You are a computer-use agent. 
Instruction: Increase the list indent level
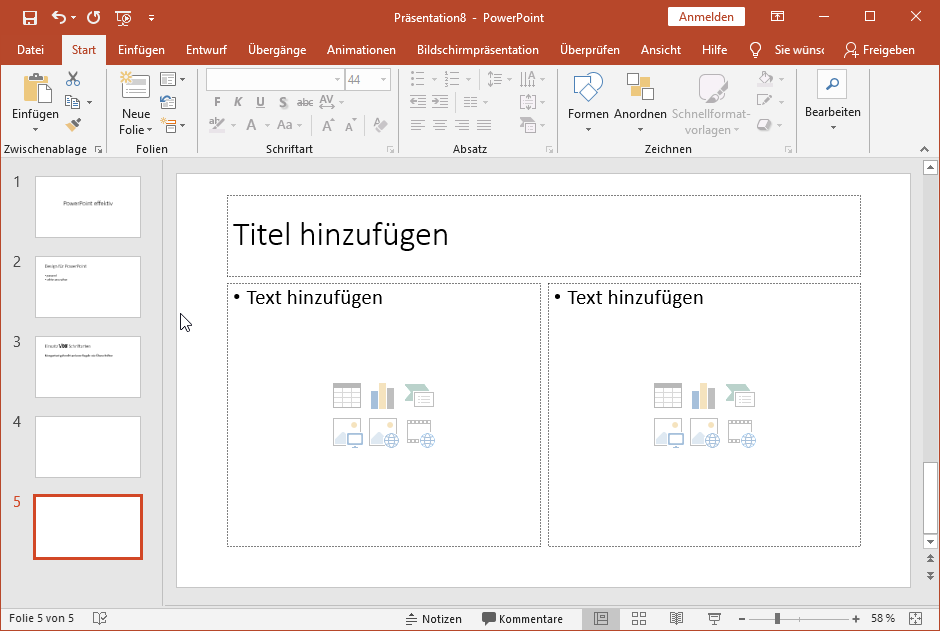point(440,101)
